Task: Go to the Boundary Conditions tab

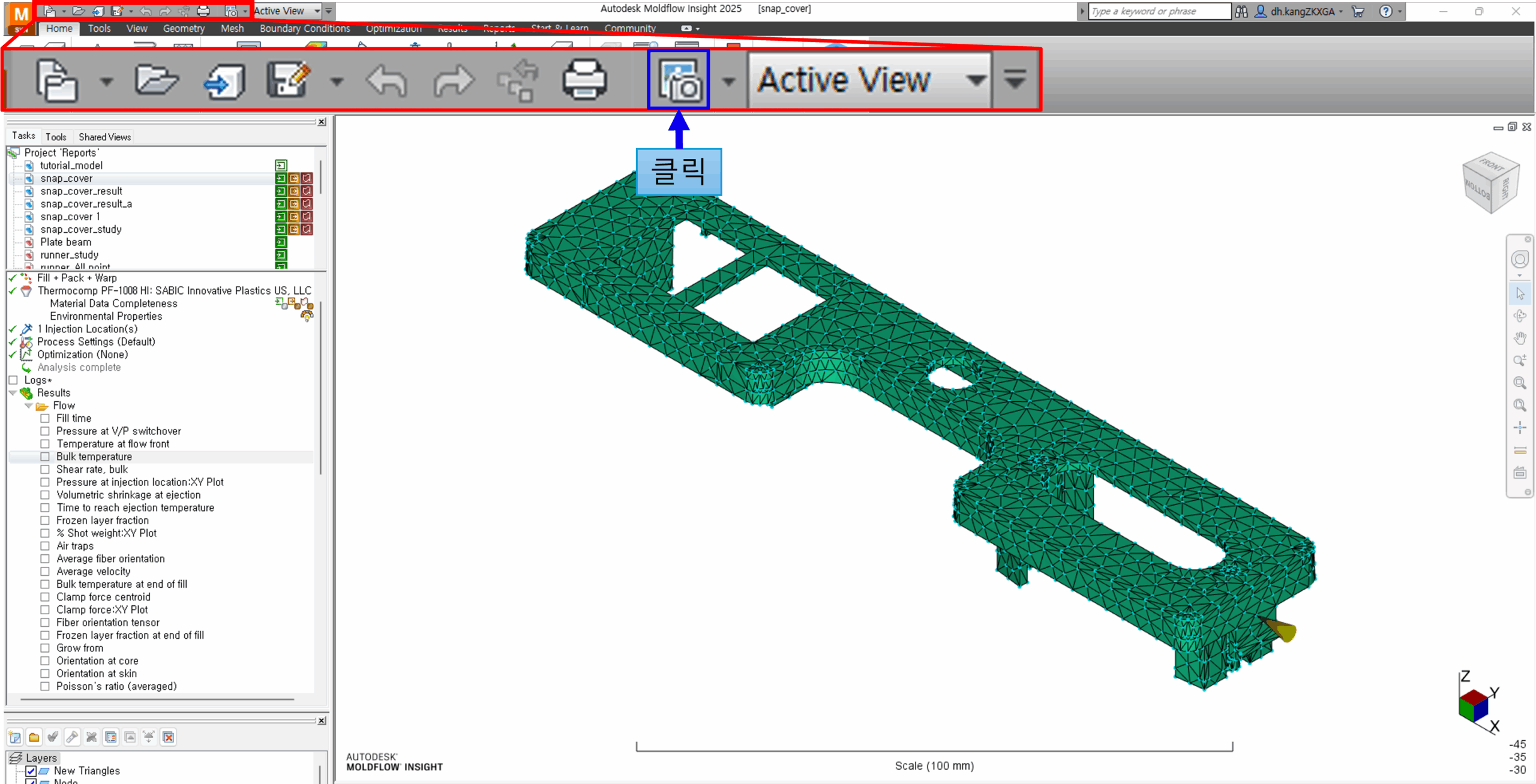Action: click(x=305, y=29)
